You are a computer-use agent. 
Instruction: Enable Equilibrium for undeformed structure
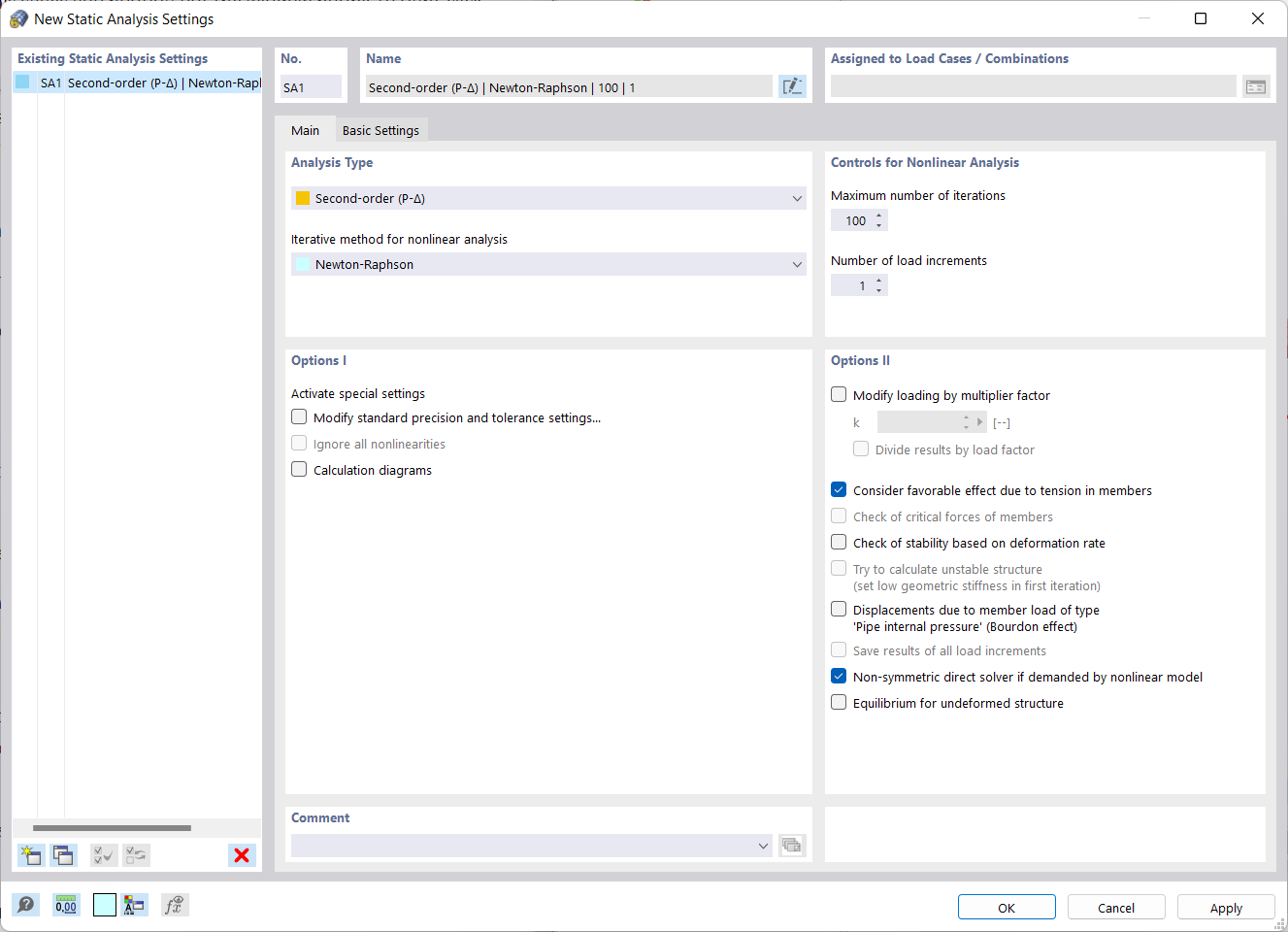[838, 701]
